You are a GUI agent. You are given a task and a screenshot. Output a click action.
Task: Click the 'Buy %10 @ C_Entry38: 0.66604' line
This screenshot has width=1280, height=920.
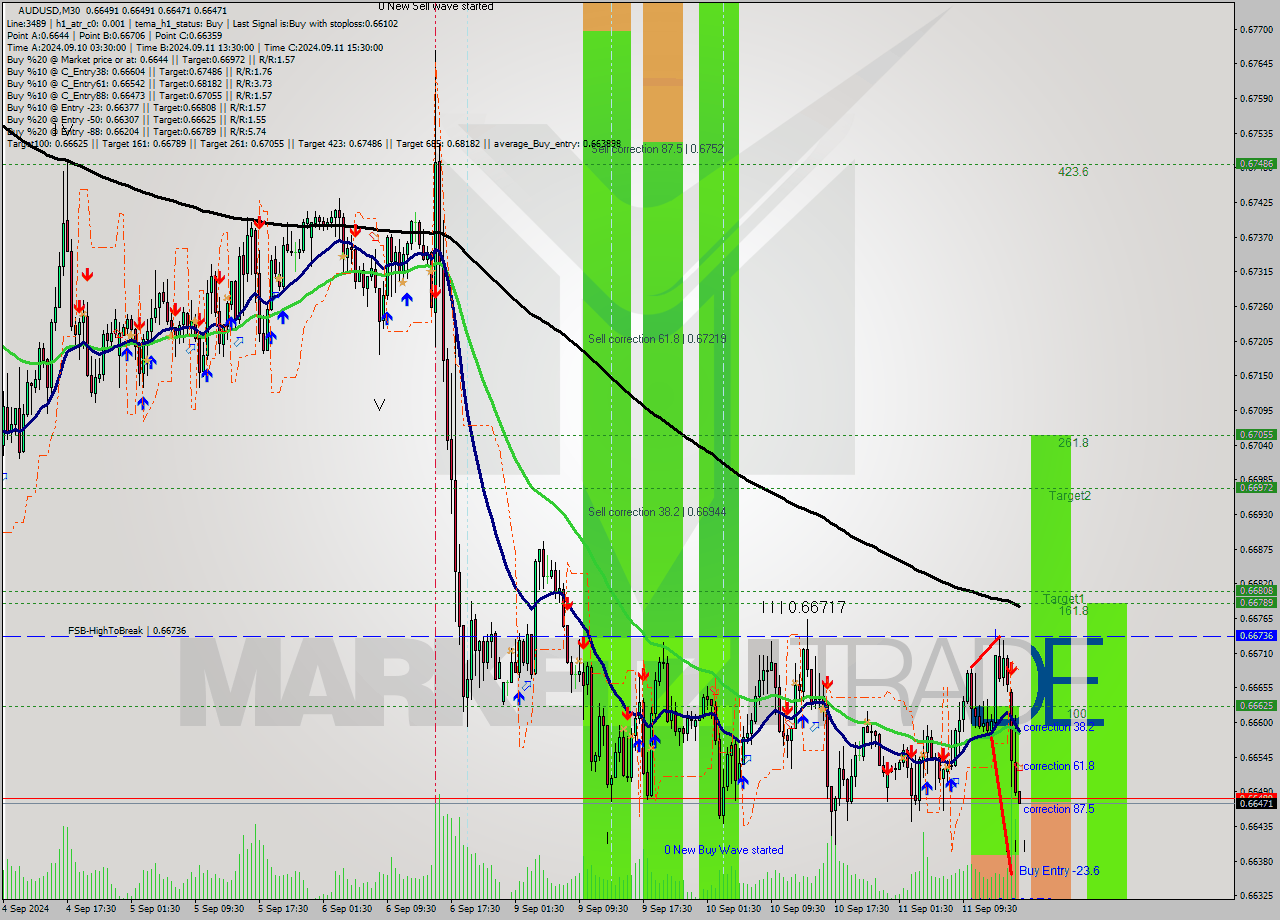pos(139,71)
